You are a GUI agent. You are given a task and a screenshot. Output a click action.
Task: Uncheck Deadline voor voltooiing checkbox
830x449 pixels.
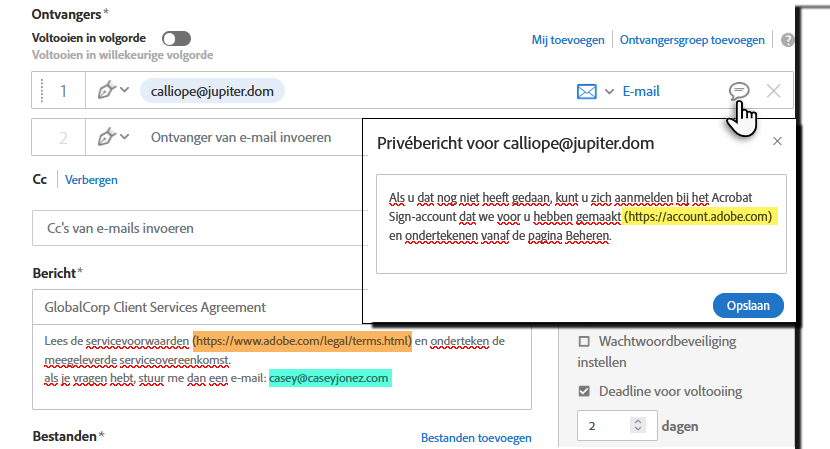click(x=584, y=391)
